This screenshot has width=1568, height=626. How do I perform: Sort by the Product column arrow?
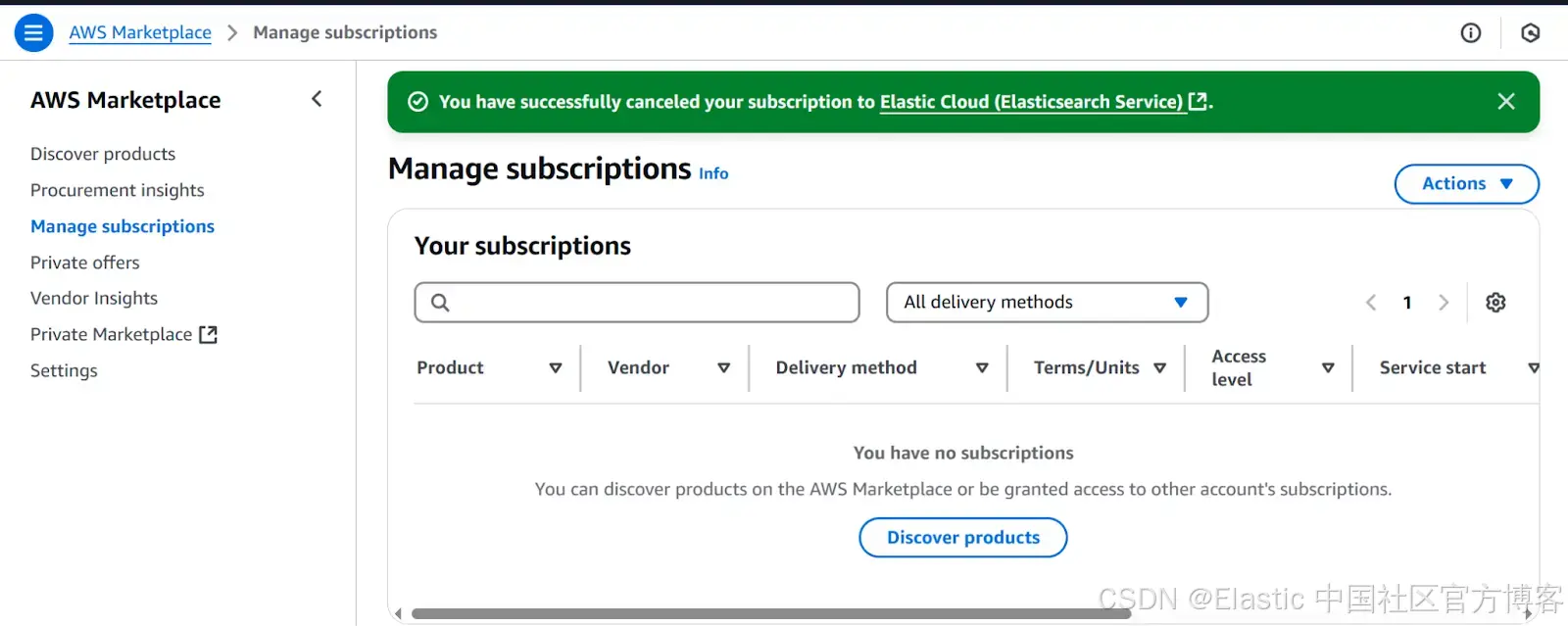tap(556, 368)
